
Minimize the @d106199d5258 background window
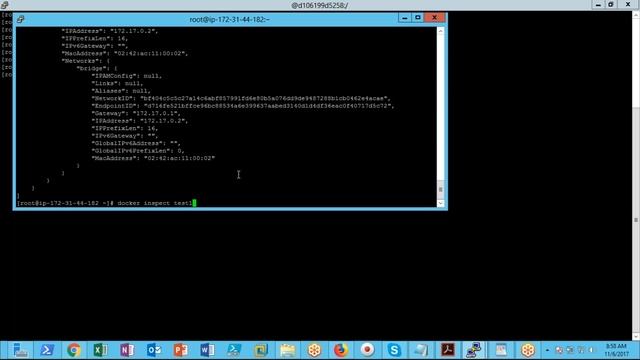coord(598,4)
